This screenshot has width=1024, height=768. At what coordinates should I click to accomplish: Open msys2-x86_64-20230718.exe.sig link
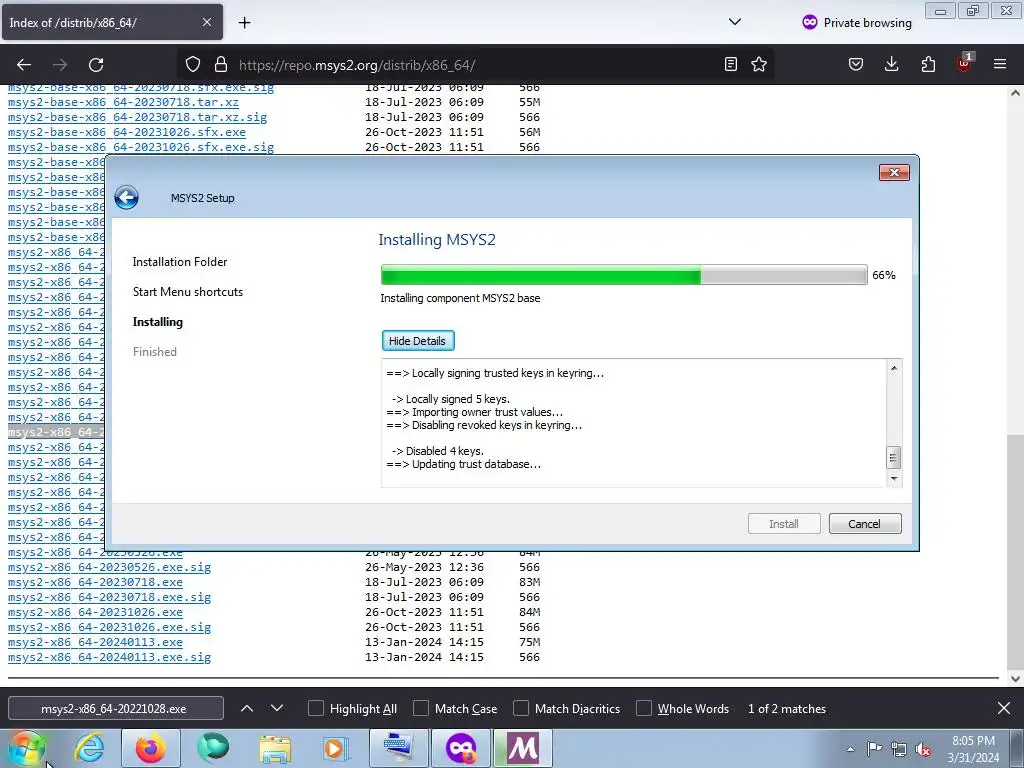pyautogui.click(x=109, y=597)
